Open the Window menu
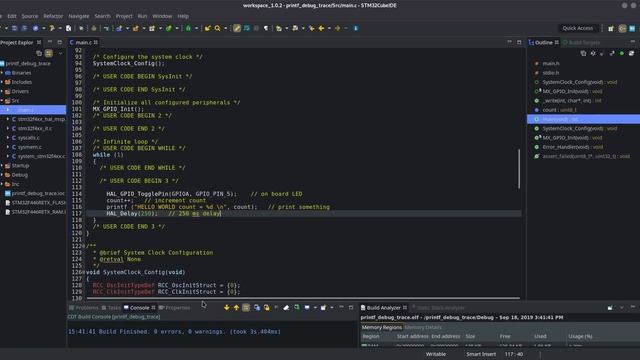640x360 pixels. coord(162,16)
